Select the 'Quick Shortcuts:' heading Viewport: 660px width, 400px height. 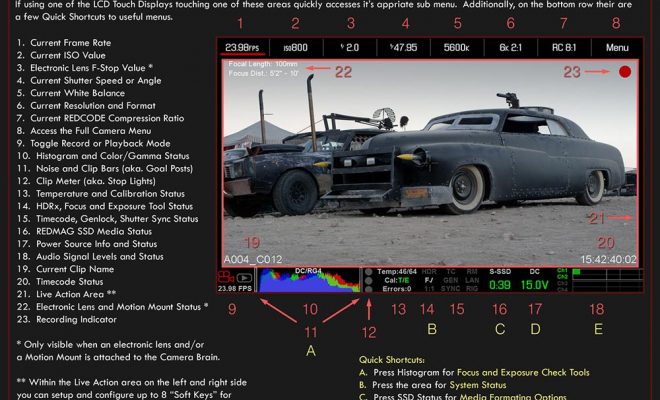click(x=391, y=360)
